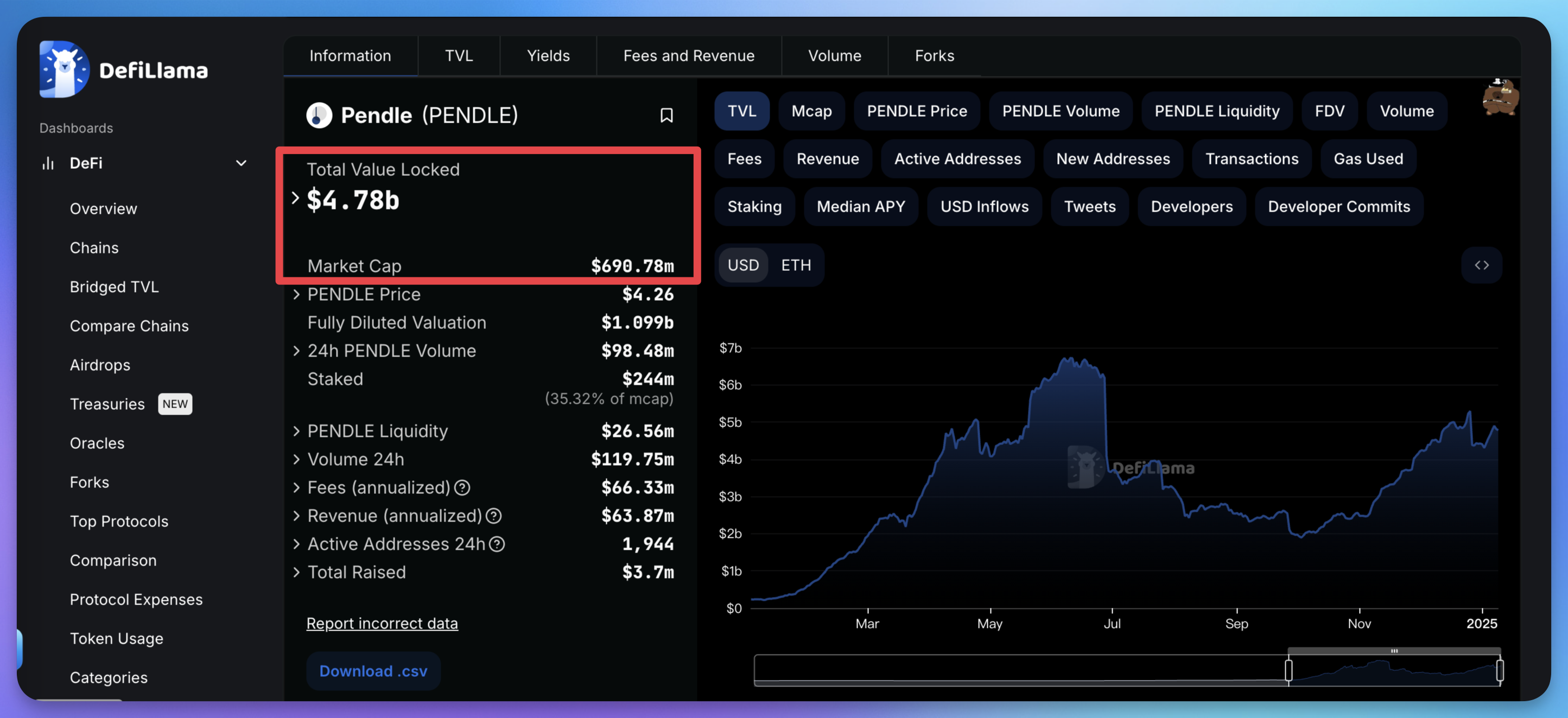The width and height of the screenshot is (1568, 718).
Task: Enable the Active Addresses chart metric
Action: click(957, 159)
